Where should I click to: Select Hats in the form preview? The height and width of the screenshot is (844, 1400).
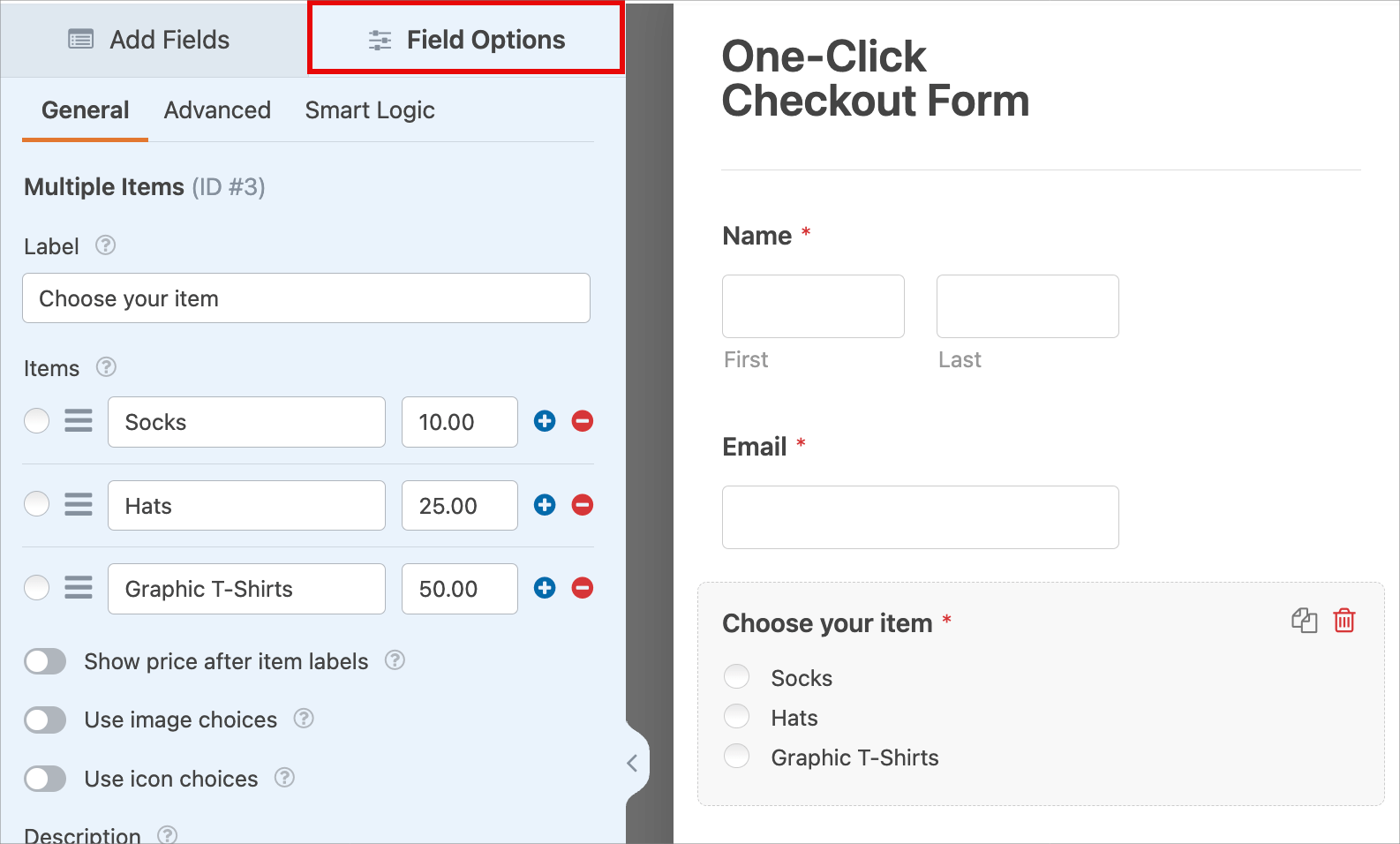[x=736, y=716]
